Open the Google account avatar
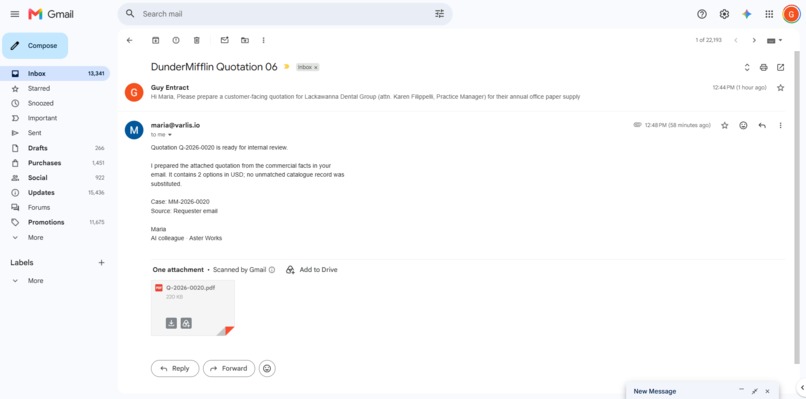 pos(791,14)
